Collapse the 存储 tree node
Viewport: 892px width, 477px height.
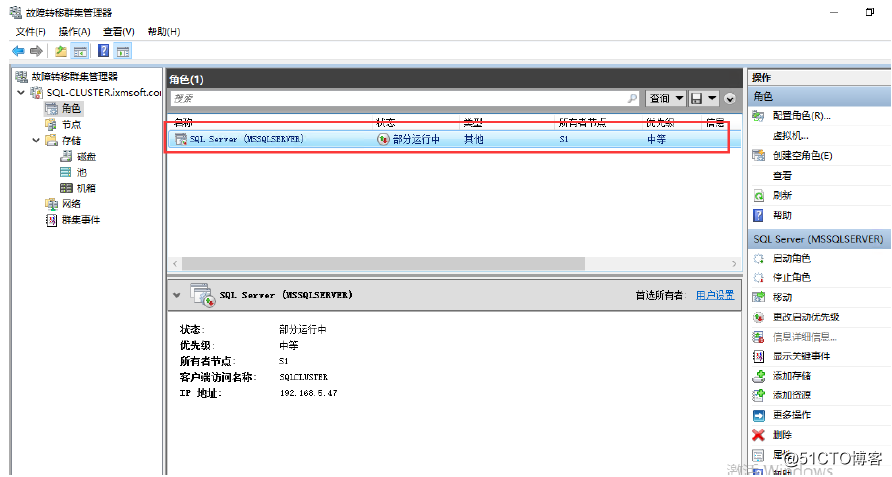tap(36, 140)
